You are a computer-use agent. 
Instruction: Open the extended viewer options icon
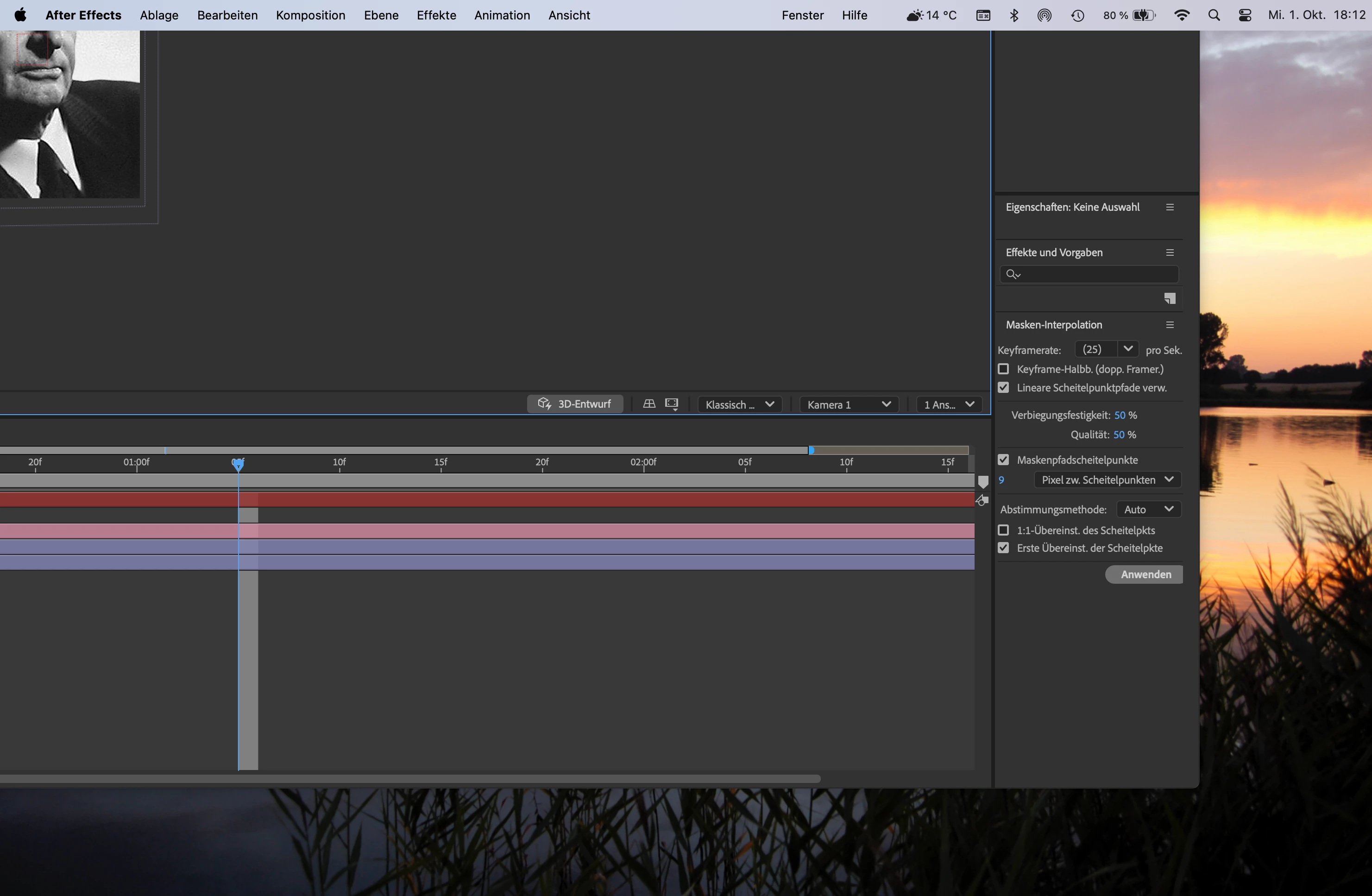[x=672, y=404]
